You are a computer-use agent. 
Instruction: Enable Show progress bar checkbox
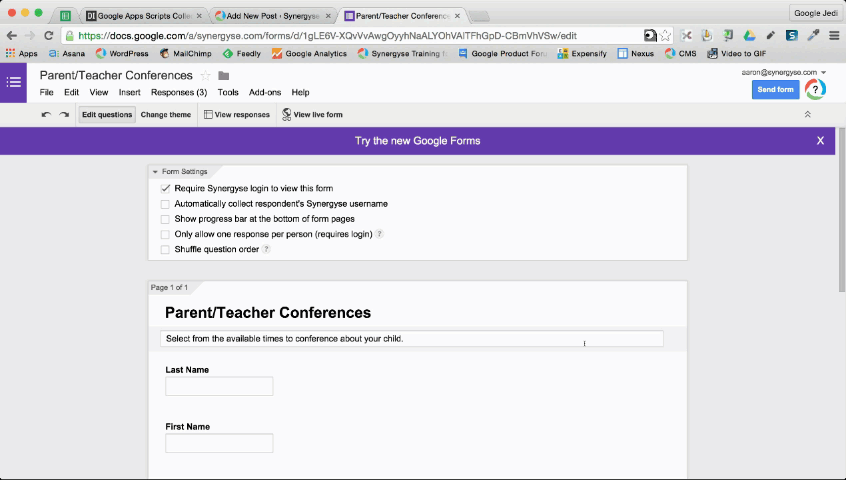tap(166, 219)
